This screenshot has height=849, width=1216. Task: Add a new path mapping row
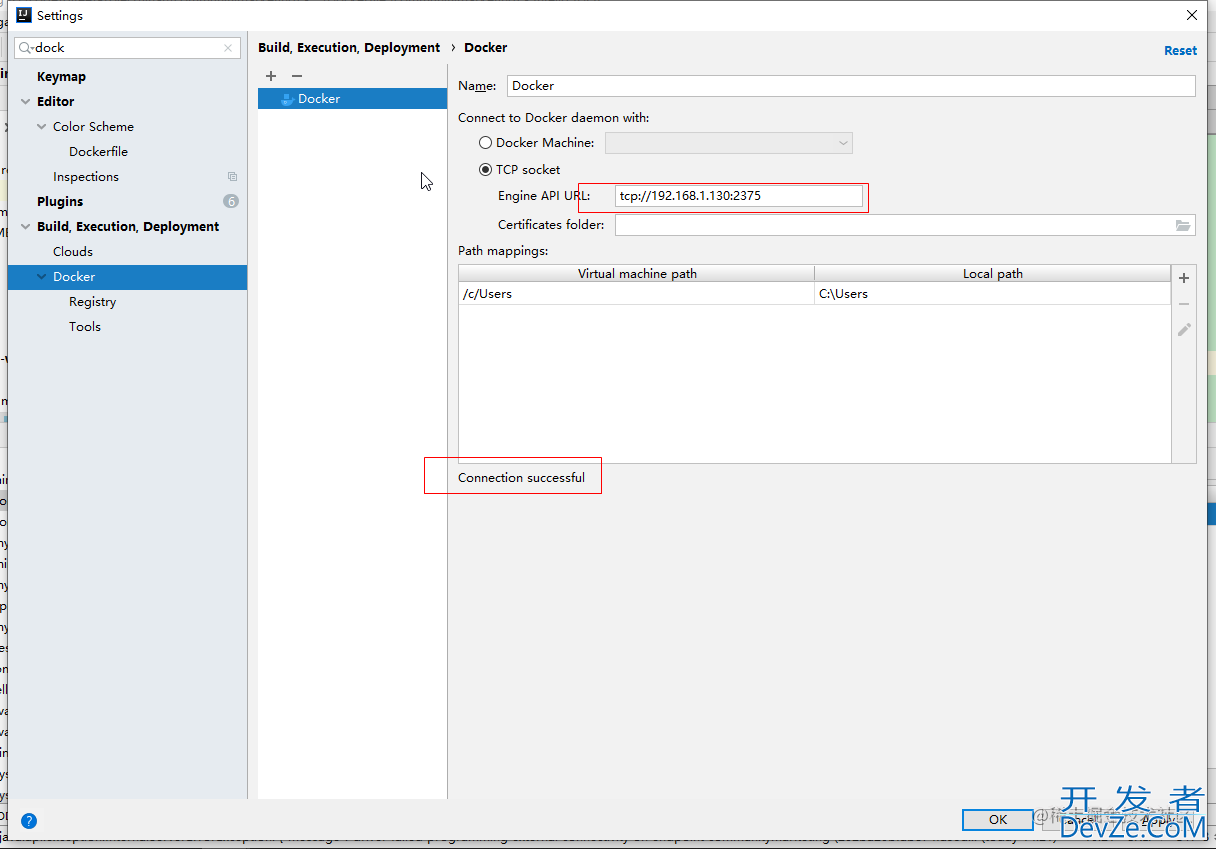pyautogui.click(x=1184, y=278)
